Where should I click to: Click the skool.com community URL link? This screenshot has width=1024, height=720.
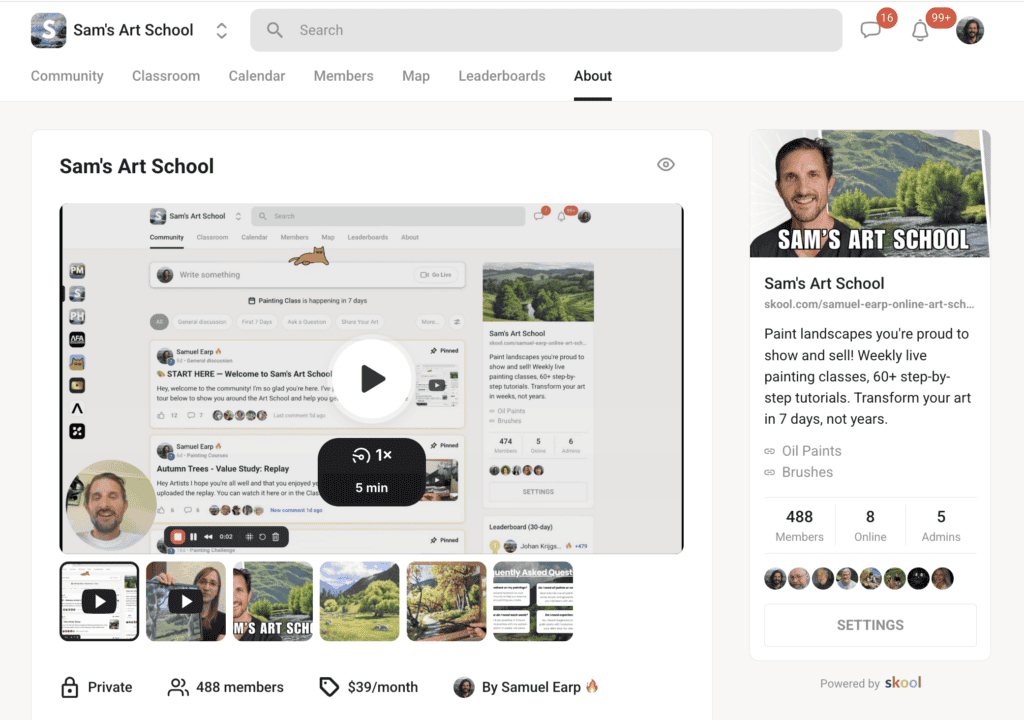[868, 304]
